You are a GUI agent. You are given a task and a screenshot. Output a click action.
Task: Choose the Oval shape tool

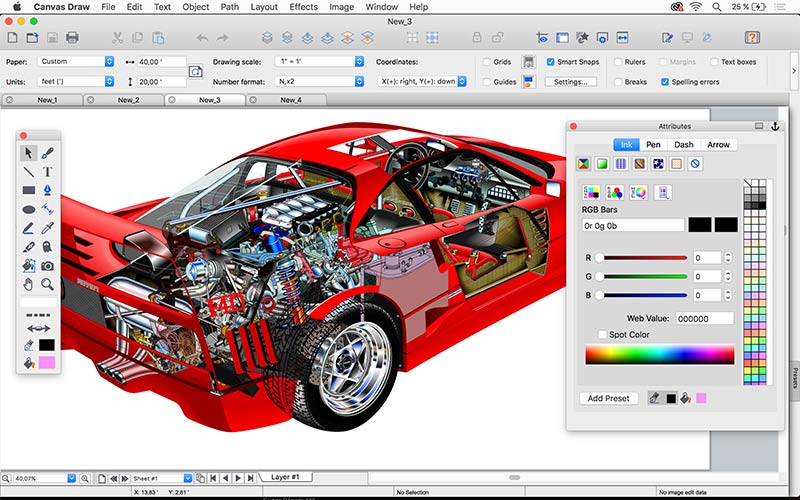point(29,209)
